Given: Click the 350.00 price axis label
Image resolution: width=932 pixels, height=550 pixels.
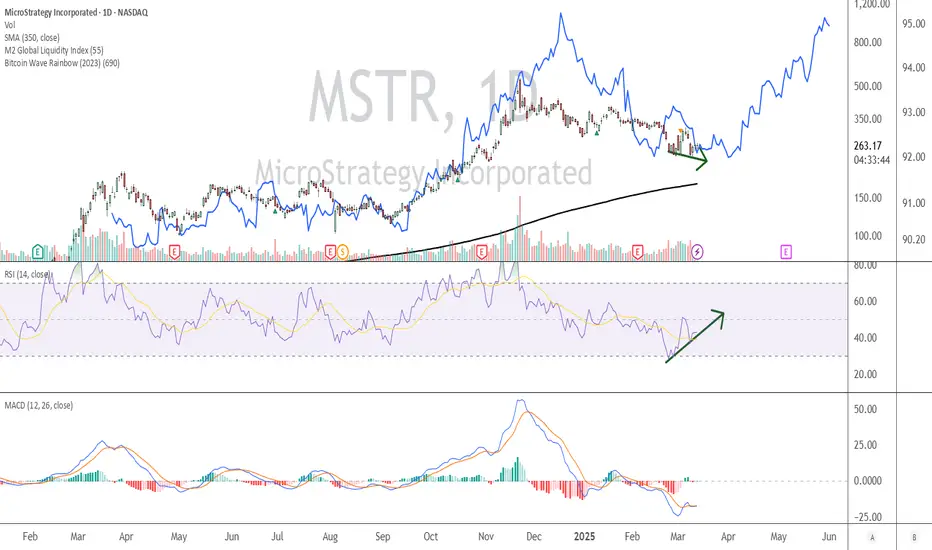Looking at the screenshot, I should [868, 119].
